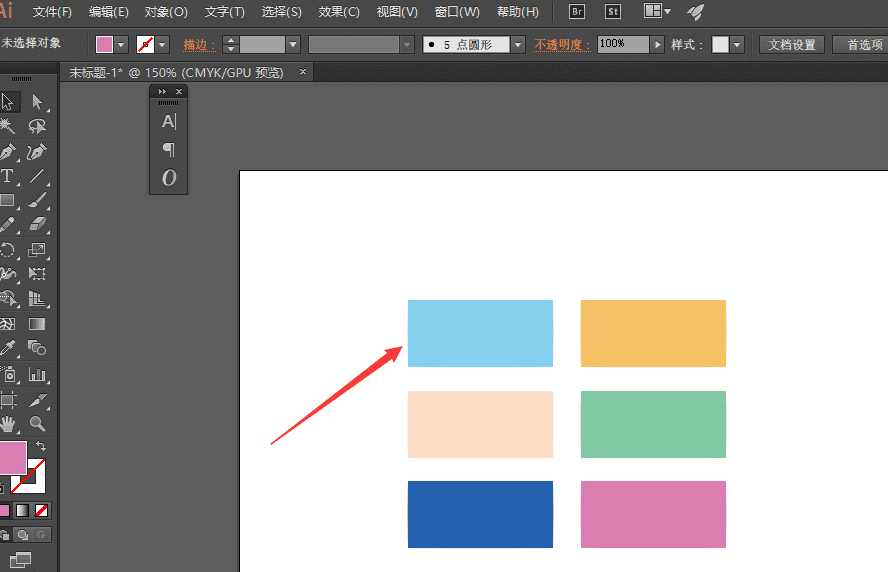Select the Rectangle tool
The height and width of the screenshot is (572, 888).
coord(8,201)
